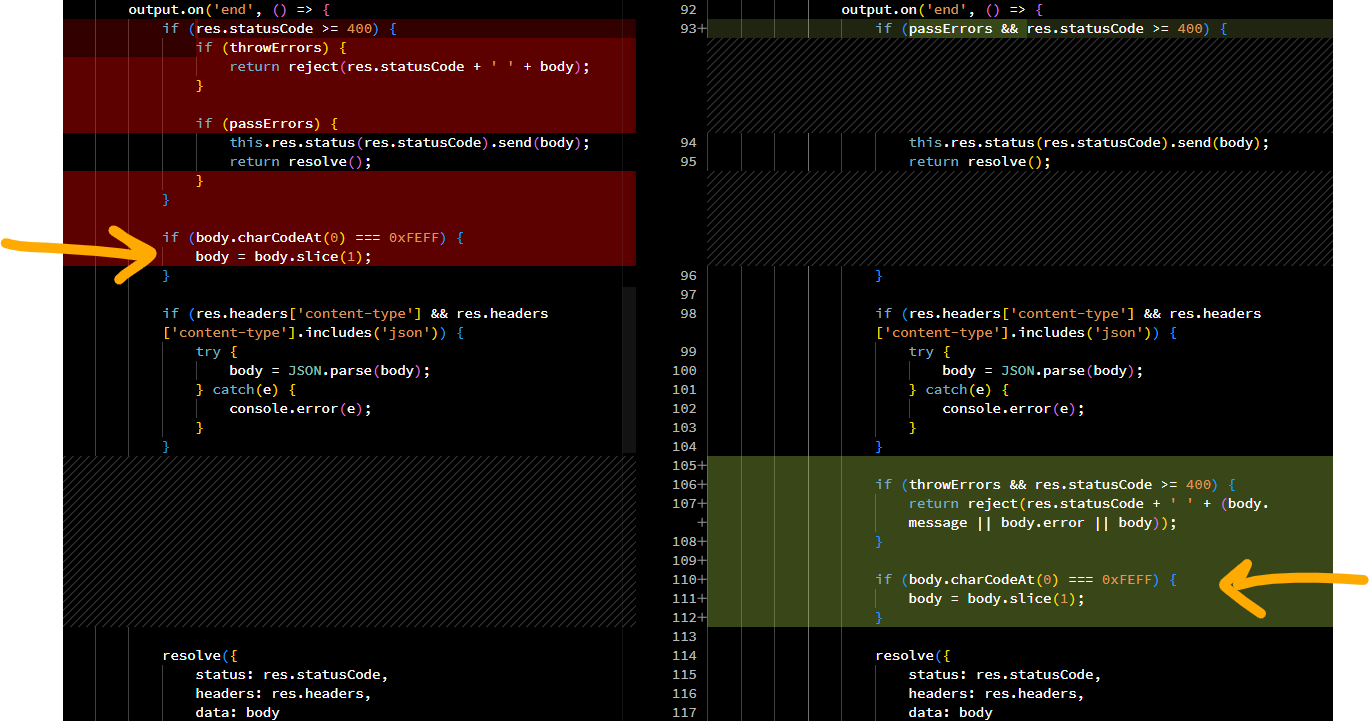Screen dimensions: 1369x721
Task: Click line number 105 with the added marker
Action: point(688,466)
